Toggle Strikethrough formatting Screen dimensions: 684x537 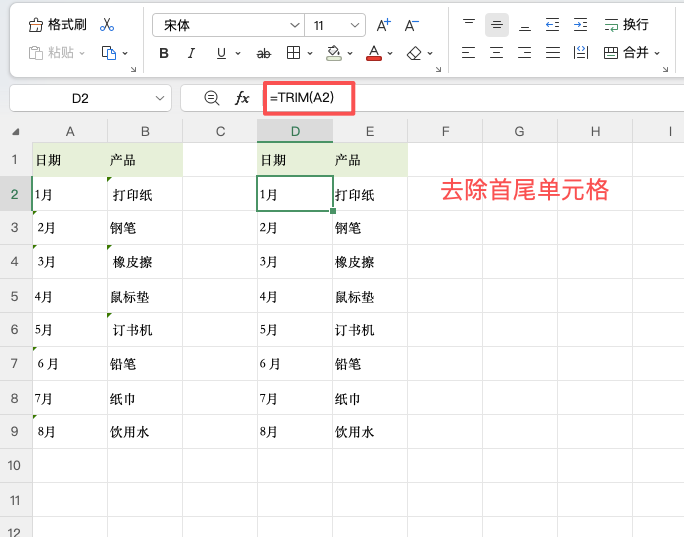tap(263, 53)
